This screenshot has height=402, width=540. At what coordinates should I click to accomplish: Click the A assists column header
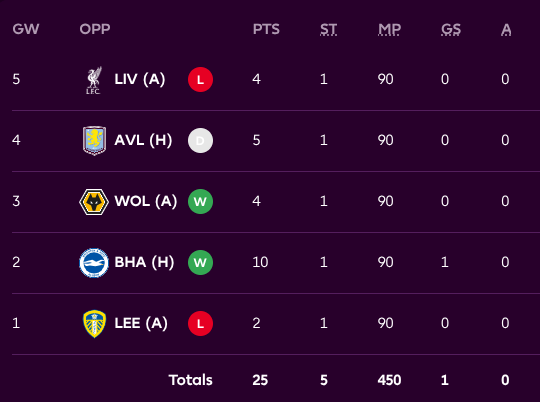pos(506,29)
